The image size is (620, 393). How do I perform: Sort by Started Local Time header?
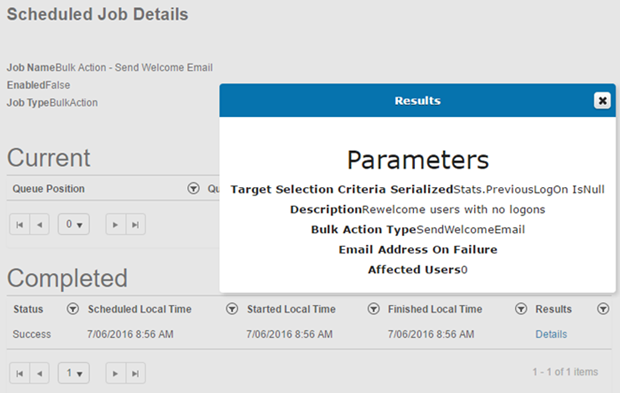(x=291, y=309)
